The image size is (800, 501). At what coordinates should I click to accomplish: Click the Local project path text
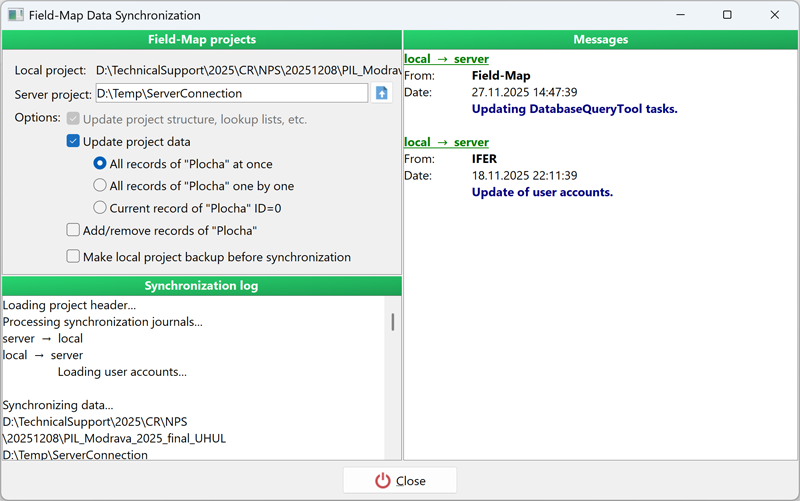(x=248, y=70)
